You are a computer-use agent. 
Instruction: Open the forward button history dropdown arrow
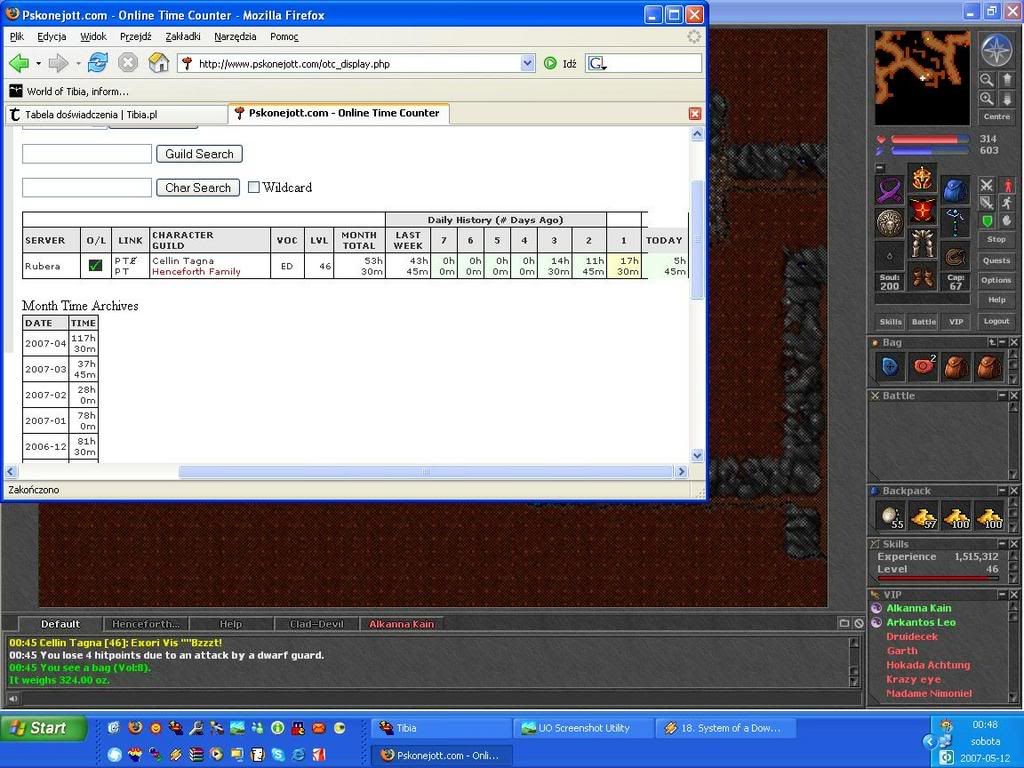(78, 63)
